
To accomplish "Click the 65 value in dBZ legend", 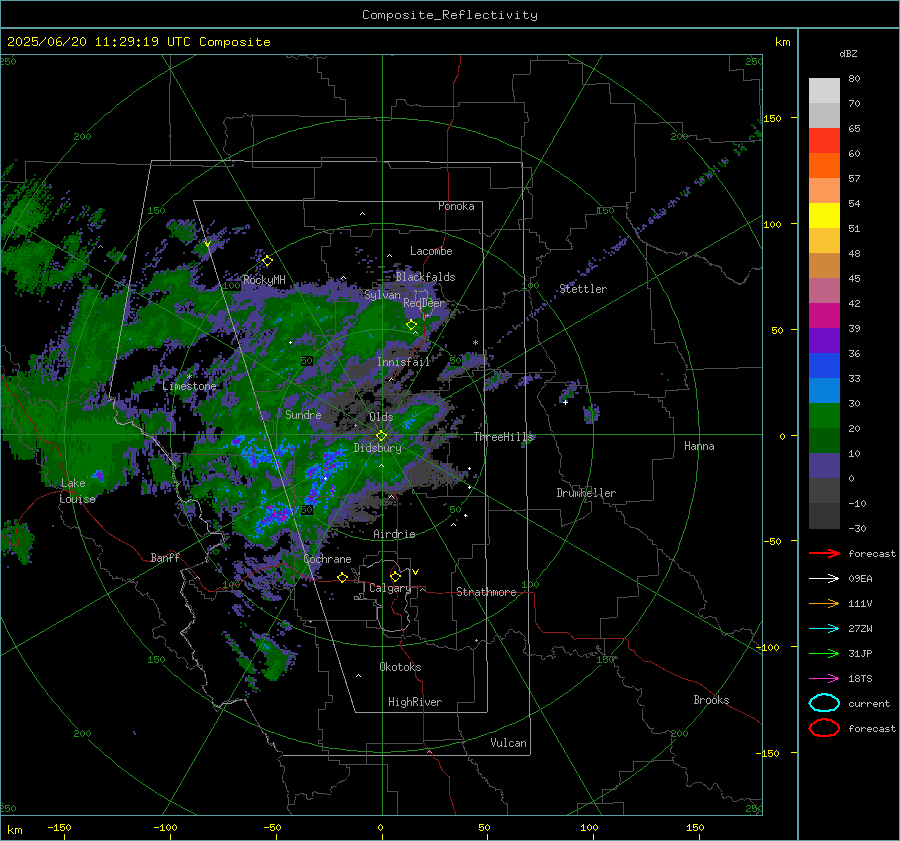I will (854, 129).
